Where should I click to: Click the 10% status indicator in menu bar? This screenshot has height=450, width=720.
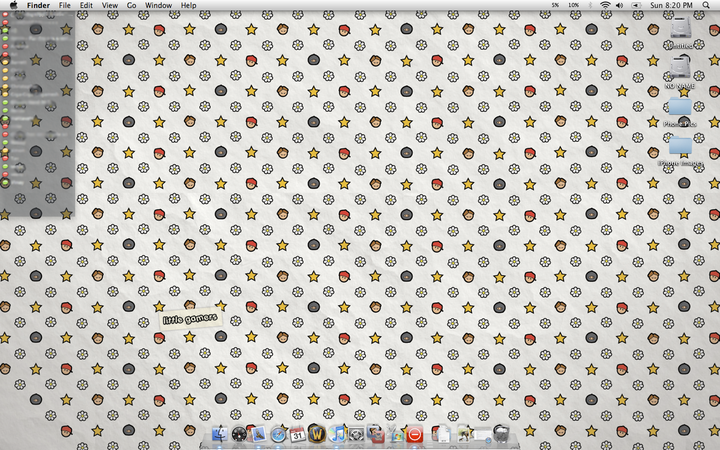pos(574,5)
